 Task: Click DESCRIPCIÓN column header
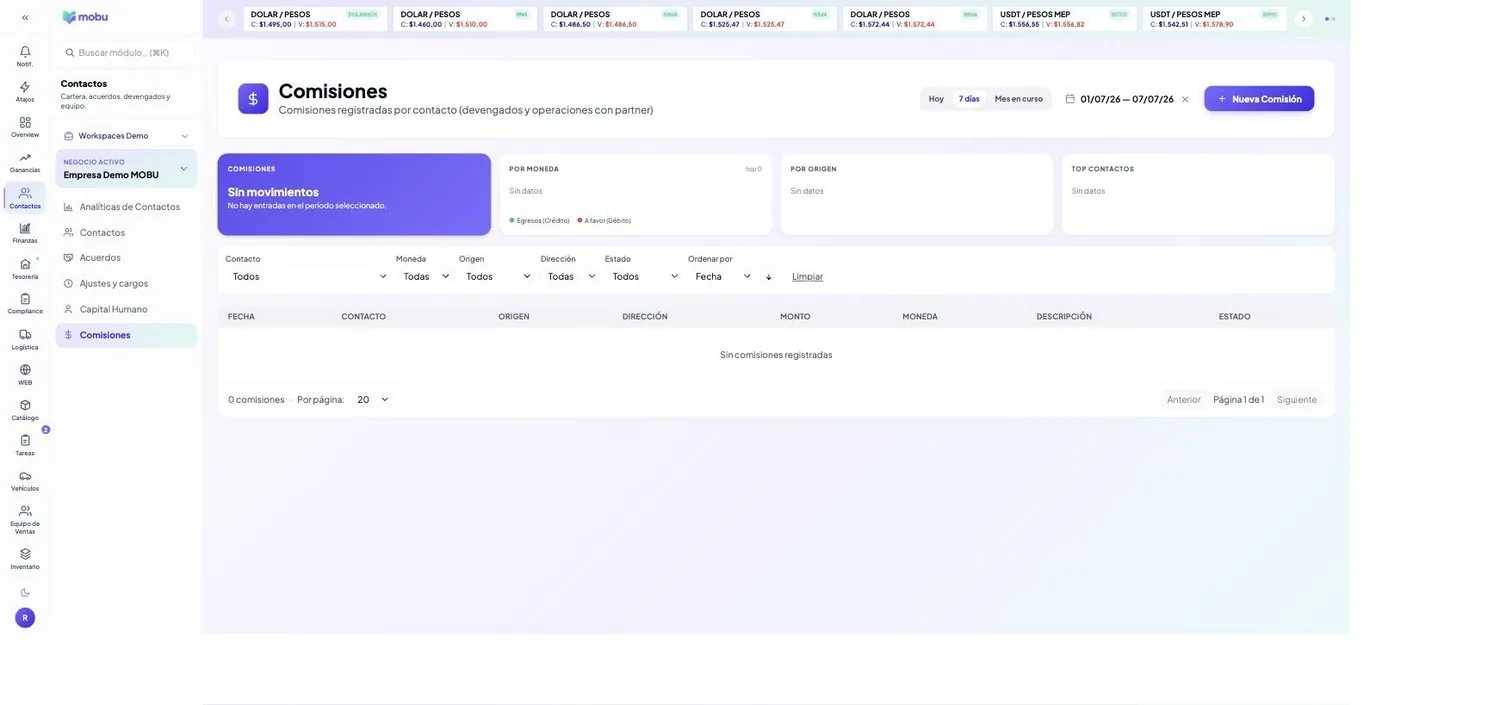coord(1064,317)
